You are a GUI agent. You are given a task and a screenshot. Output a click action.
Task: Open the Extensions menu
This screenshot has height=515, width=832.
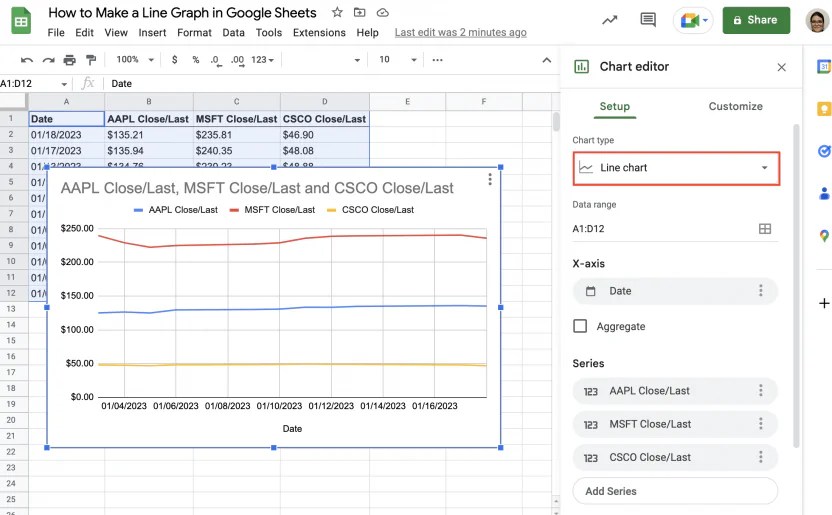pos(319,33)
